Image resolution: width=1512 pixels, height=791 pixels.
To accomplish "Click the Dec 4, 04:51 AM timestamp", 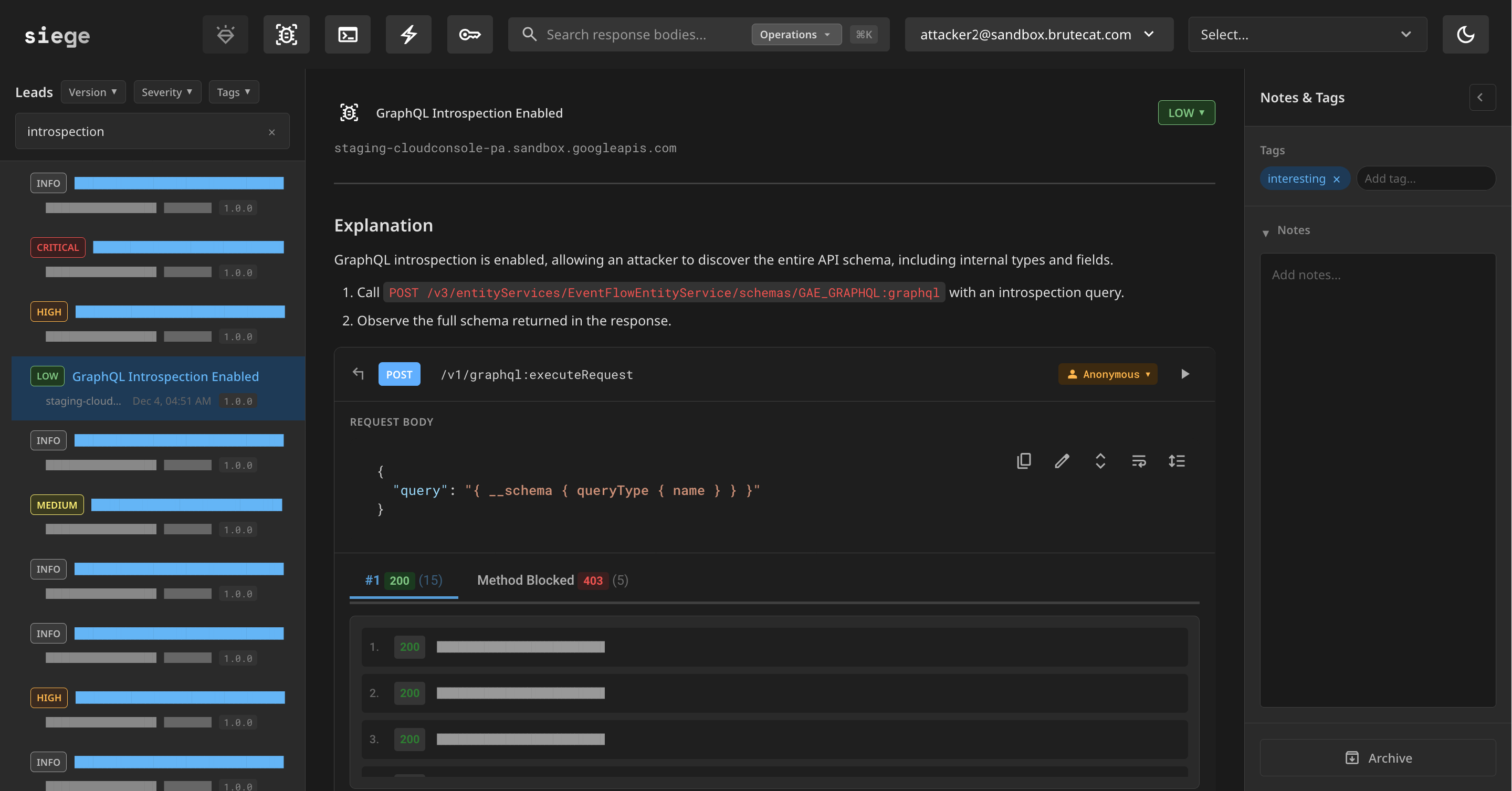I will click(171, 402).
